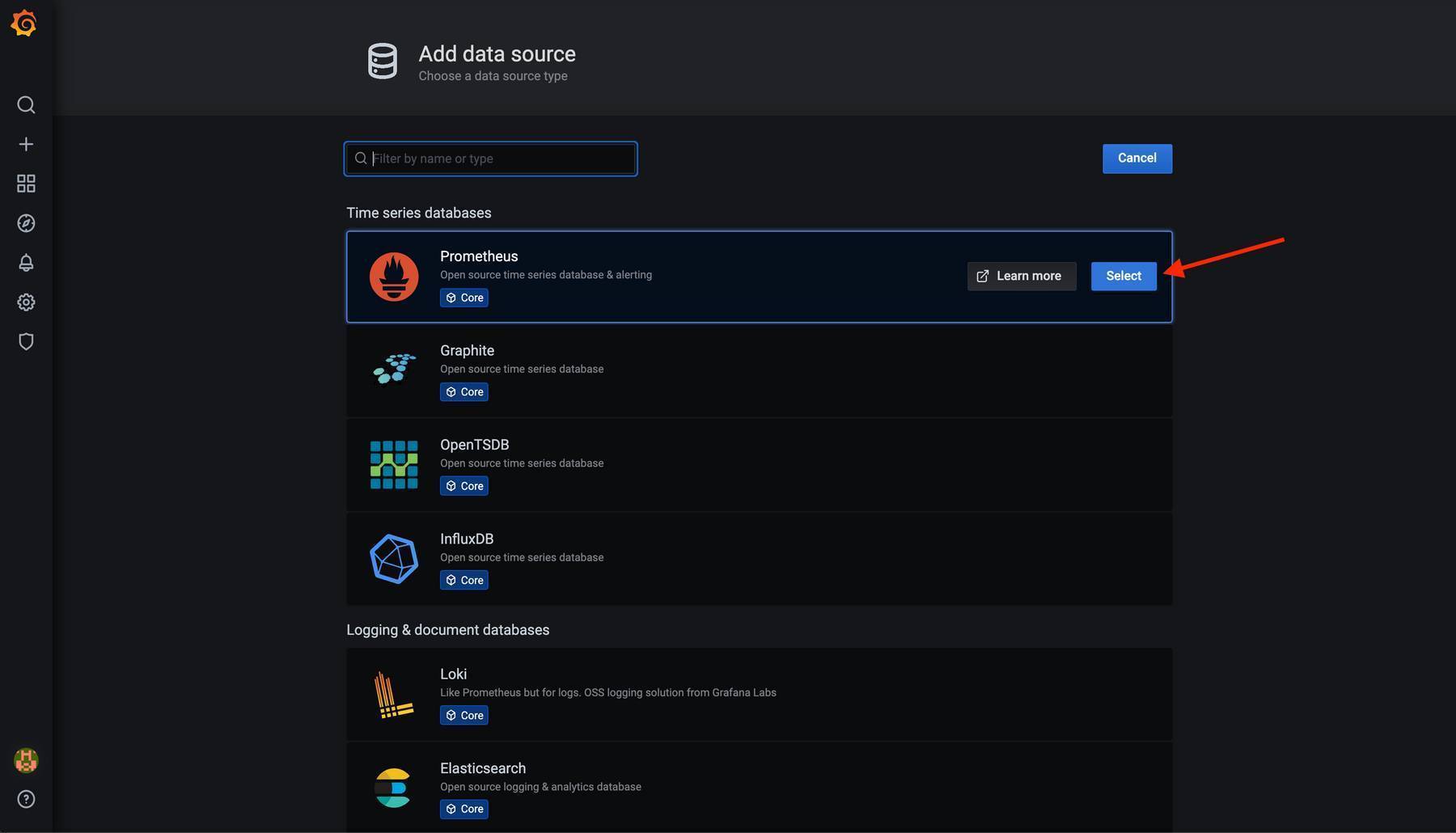Choose the InfluxDB data source title

[x=467, y=539]
